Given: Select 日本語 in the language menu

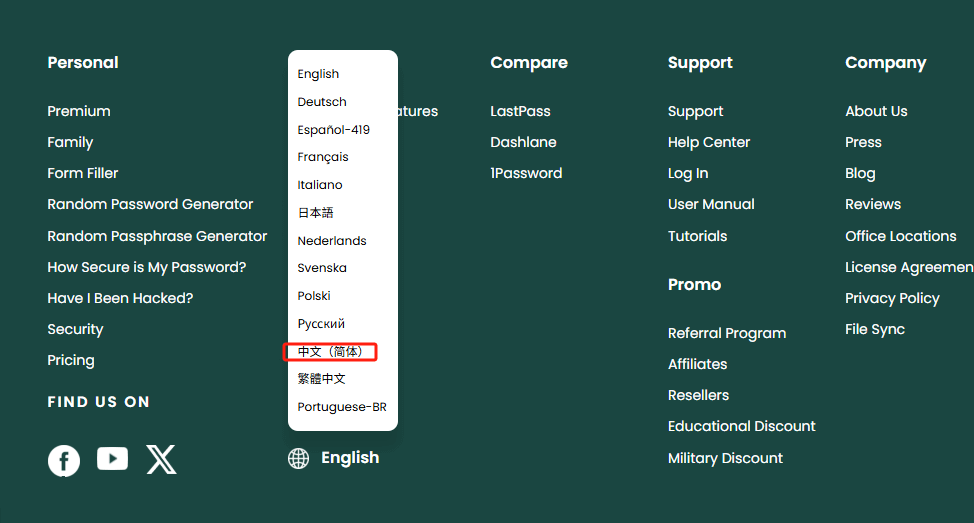Looking at the screenshot, I should tap(315, 213).
